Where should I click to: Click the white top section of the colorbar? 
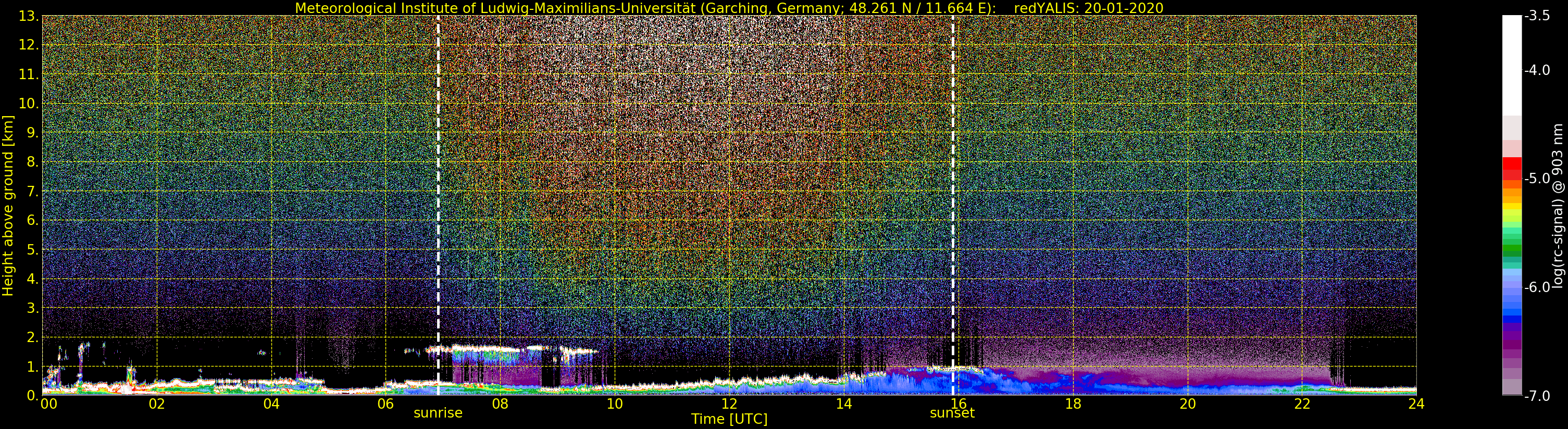pyautogui.click(x=1511, y=65)
